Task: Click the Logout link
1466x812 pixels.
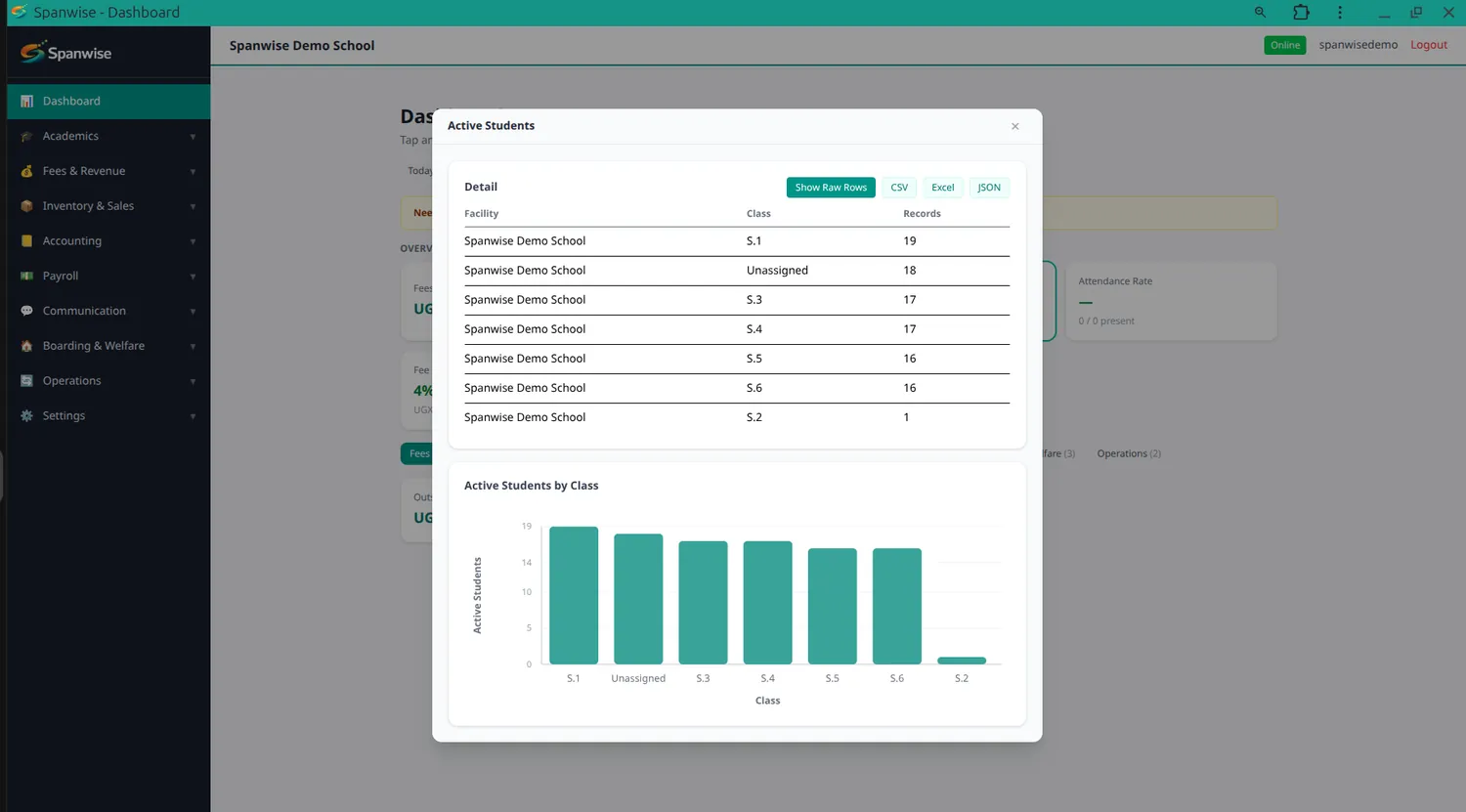Action: (x=1429, y=45)
